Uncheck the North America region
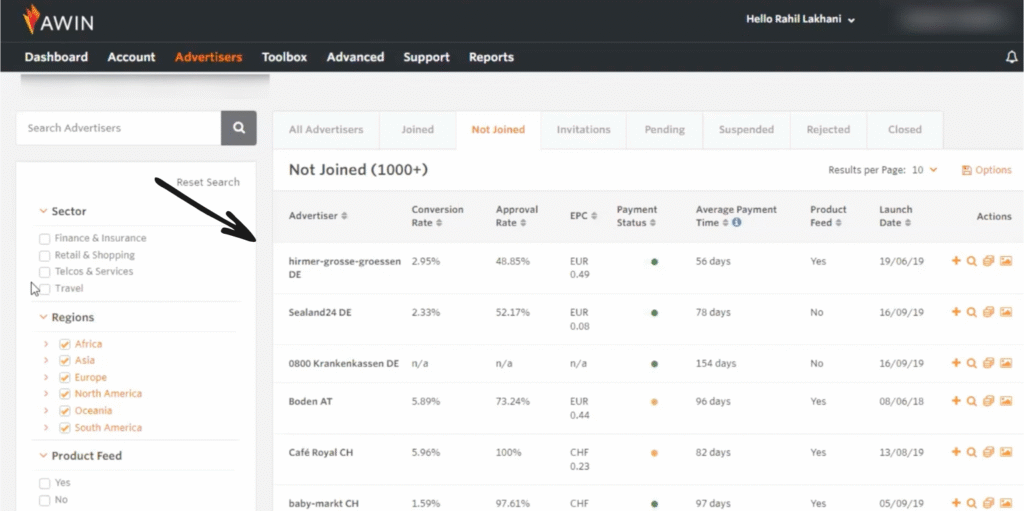The height and width of the screenshot is (511, 1024). click(65, 394)
